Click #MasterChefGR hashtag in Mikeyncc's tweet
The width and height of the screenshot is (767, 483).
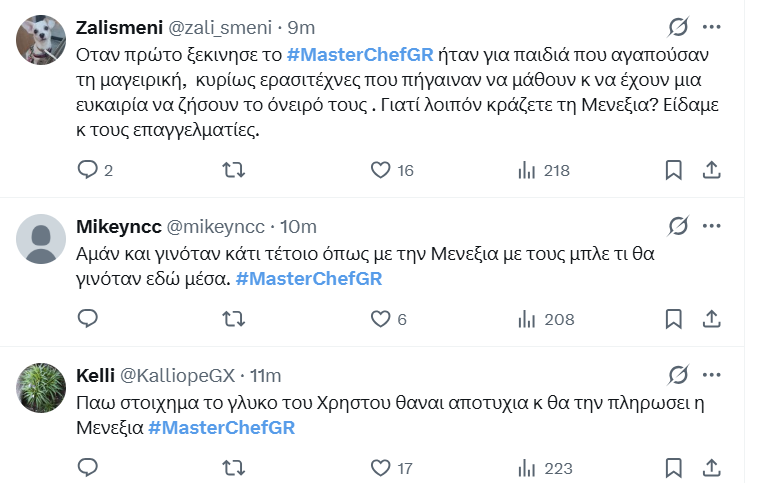[308, 278]
